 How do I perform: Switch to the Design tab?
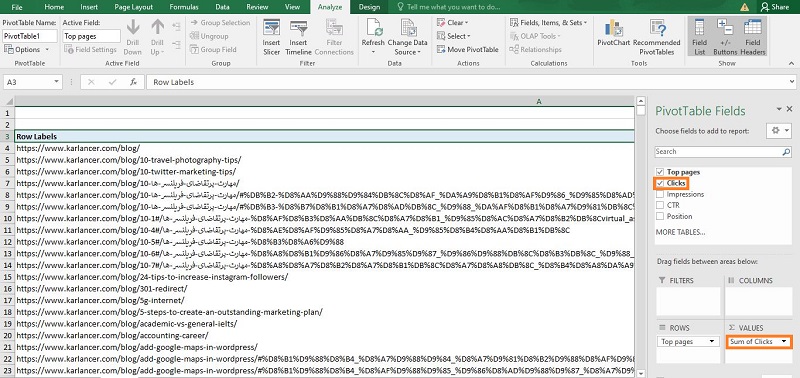369,7
